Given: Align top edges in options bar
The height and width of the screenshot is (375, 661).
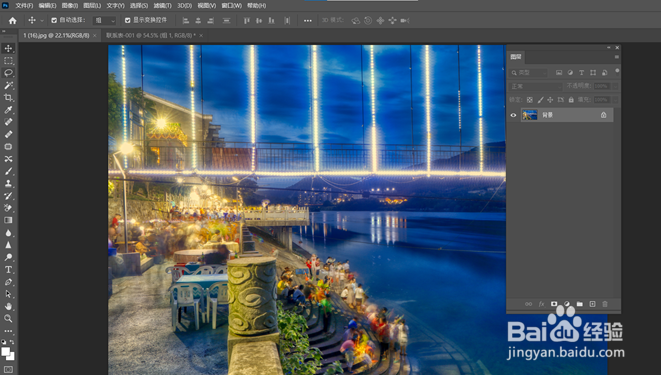Looking at the screenshot, I should 247,20.
